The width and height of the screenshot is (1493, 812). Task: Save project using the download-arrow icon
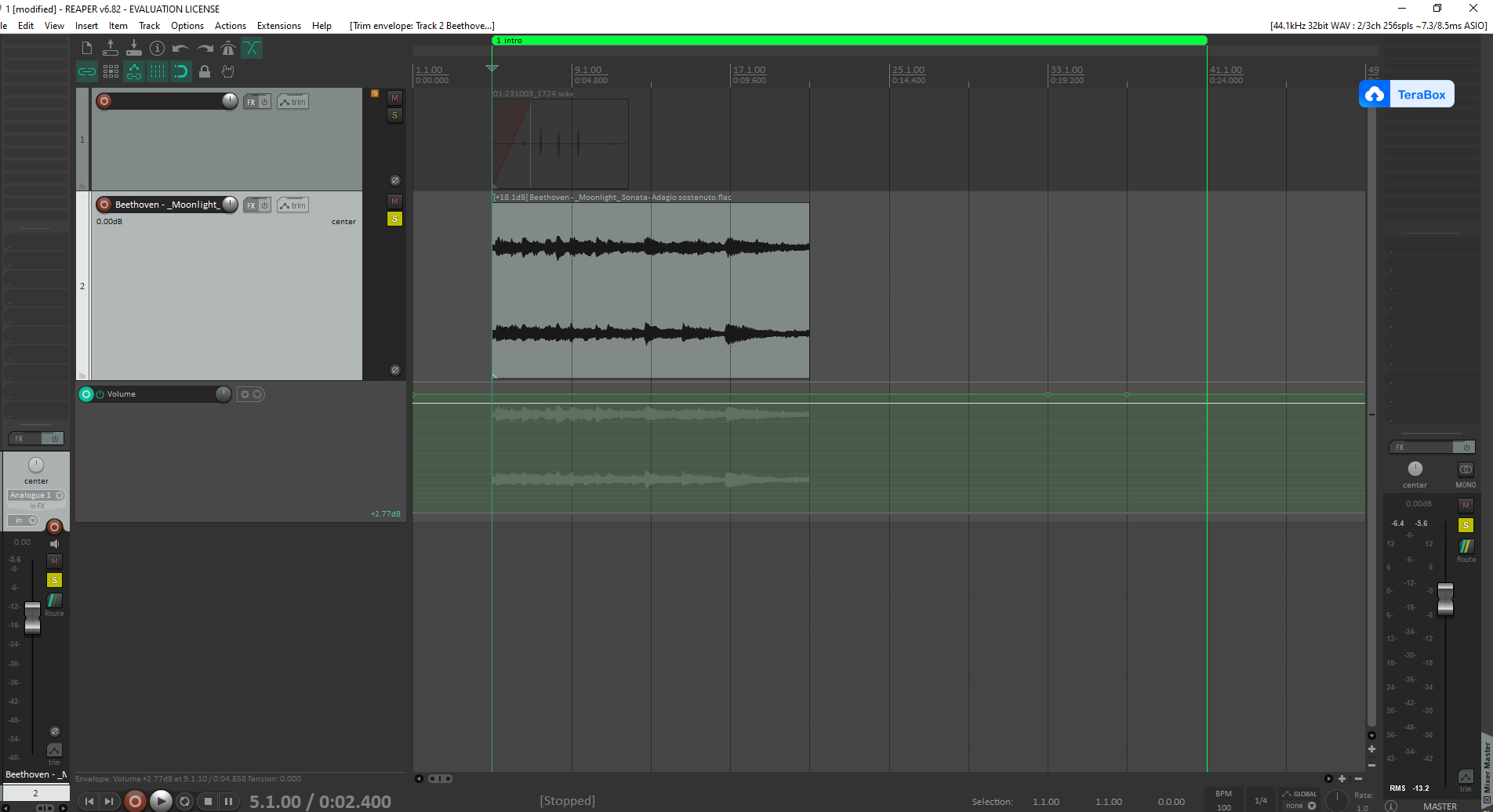(x=134, y=49)
